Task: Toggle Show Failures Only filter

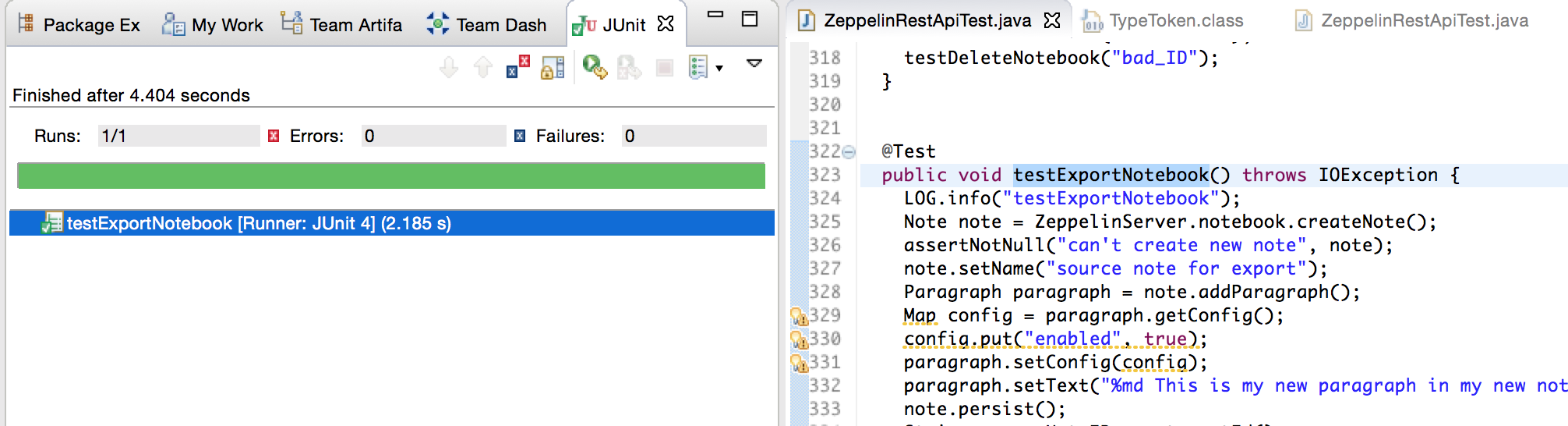Action: coord(518,67)
